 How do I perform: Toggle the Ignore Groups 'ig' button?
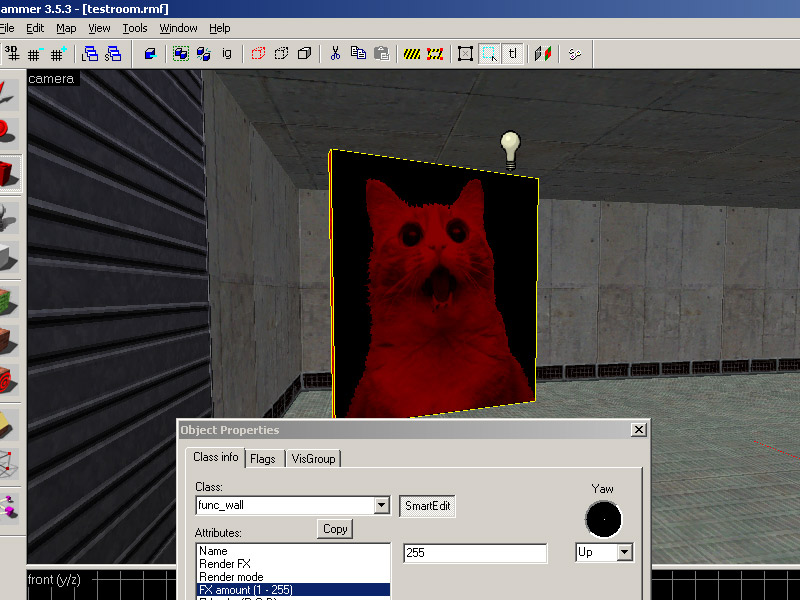coord(227,53)
